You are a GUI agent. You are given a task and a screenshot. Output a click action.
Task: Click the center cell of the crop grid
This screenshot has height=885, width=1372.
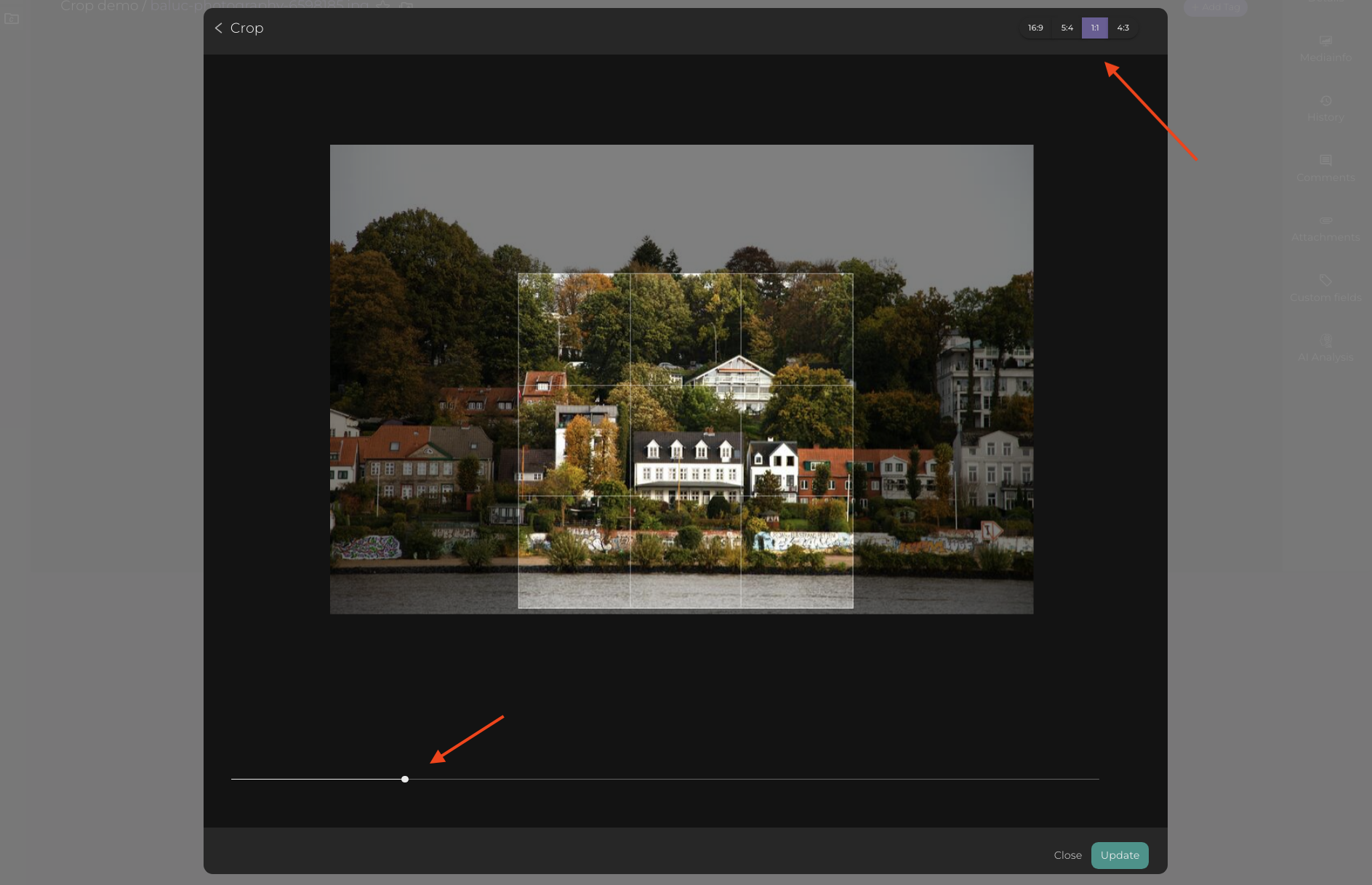(685, 441)
